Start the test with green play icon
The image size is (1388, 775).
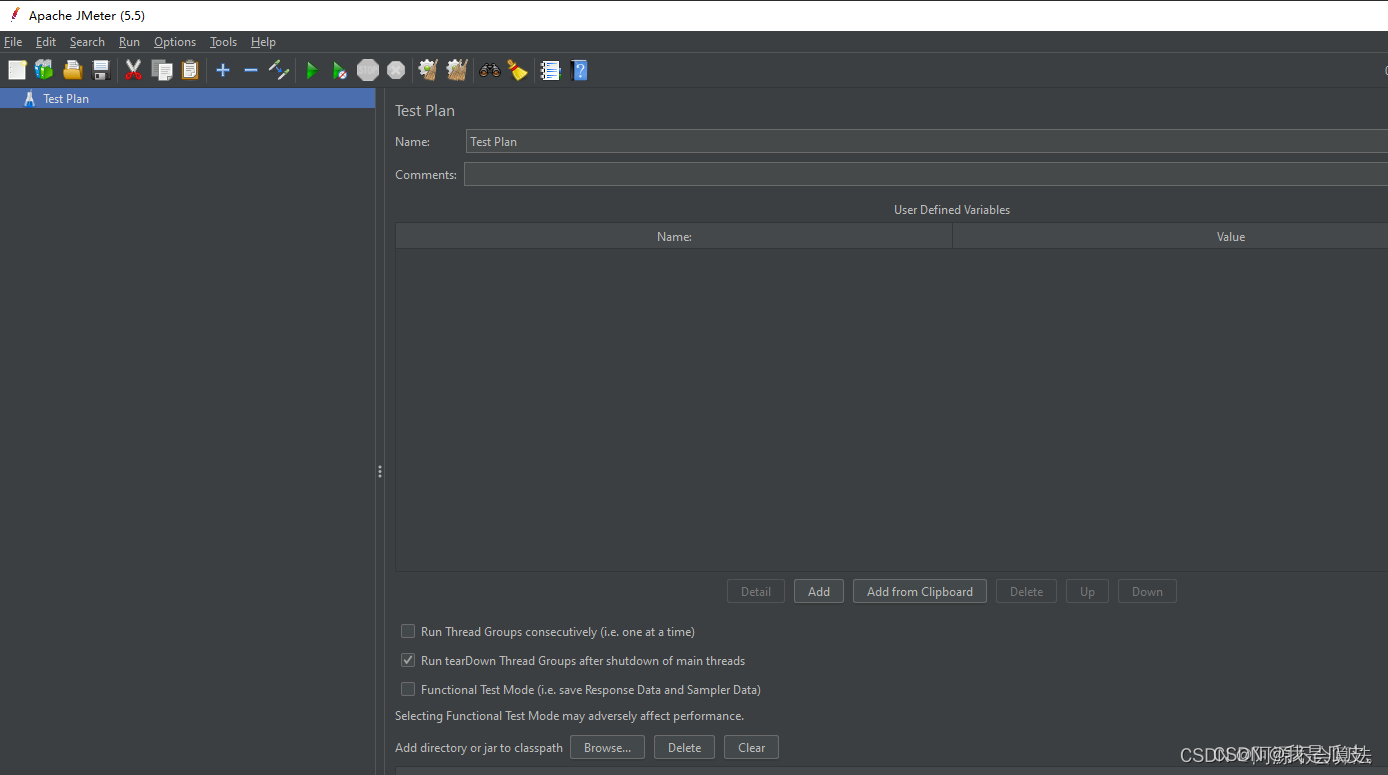pos(312,70)
